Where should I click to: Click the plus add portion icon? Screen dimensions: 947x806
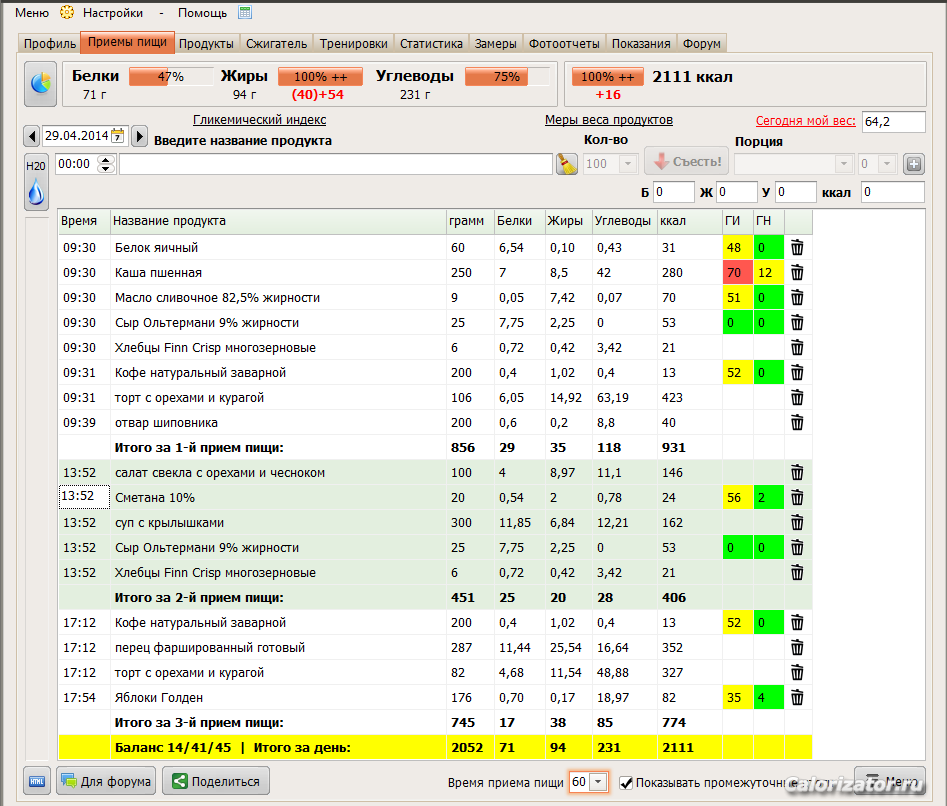(914, 164)
